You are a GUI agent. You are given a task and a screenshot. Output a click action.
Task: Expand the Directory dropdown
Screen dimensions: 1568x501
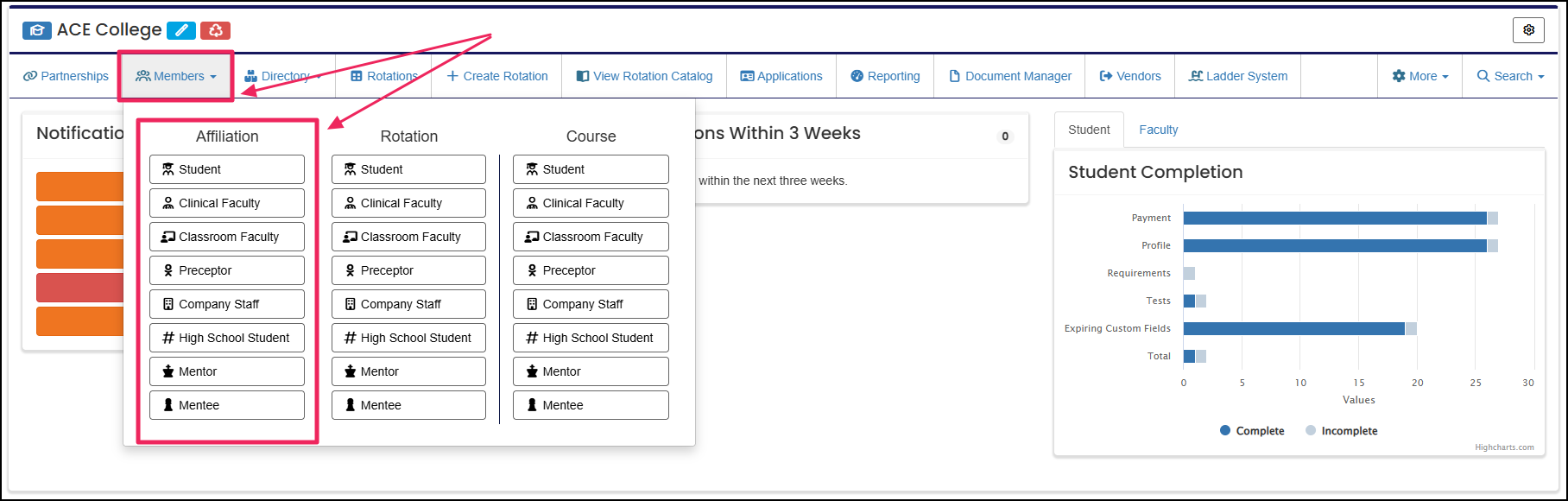(282, 76)
